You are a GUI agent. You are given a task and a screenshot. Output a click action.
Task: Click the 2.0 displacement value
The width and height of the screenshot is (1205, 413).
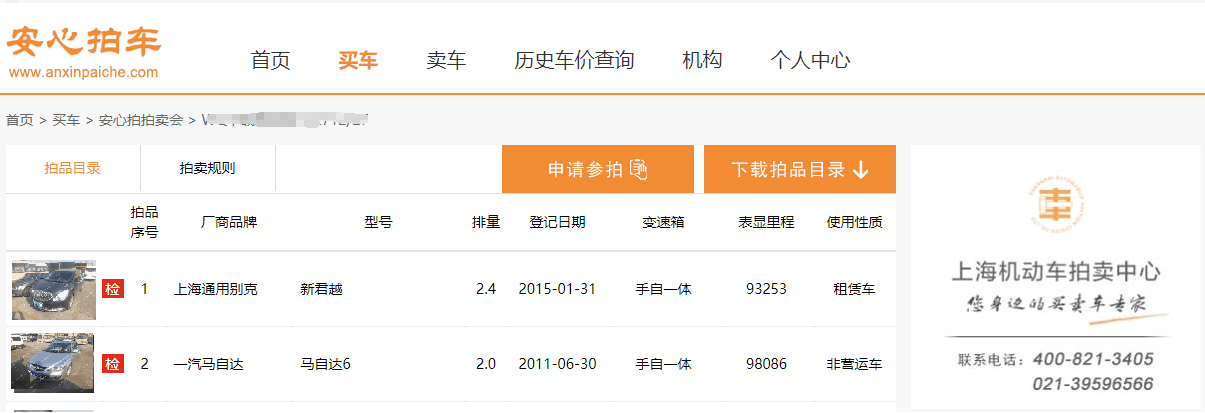(486, 364)
